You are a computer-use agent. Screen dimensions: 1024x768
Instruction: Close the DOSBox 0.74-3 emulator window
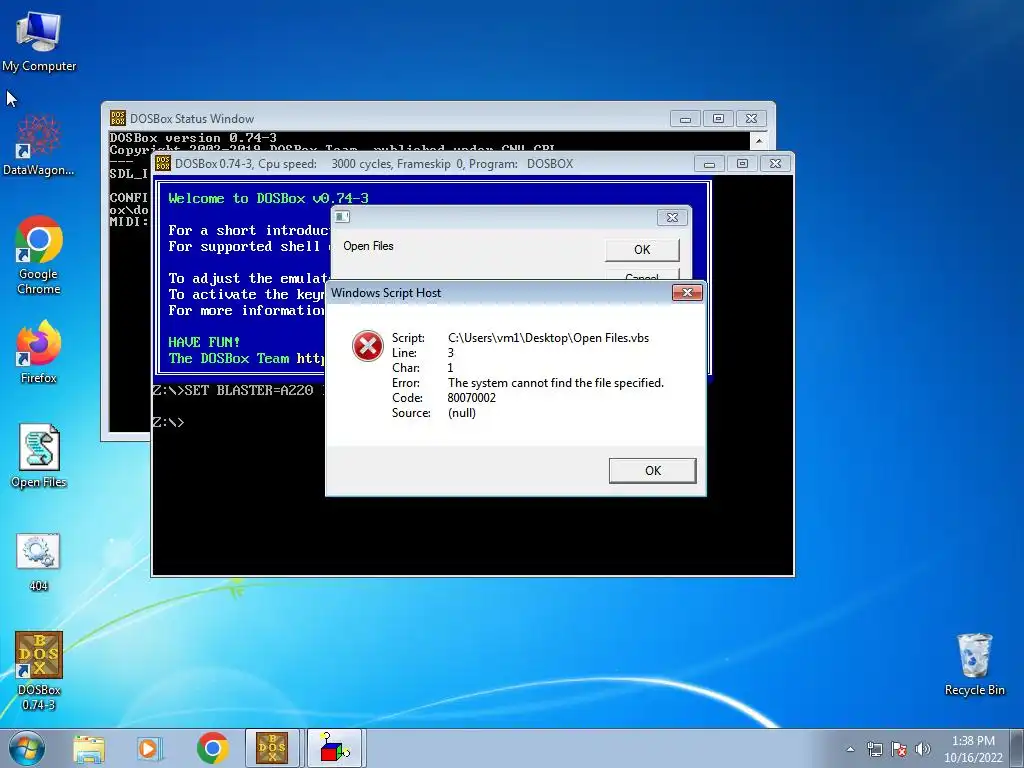pos(775,164)
